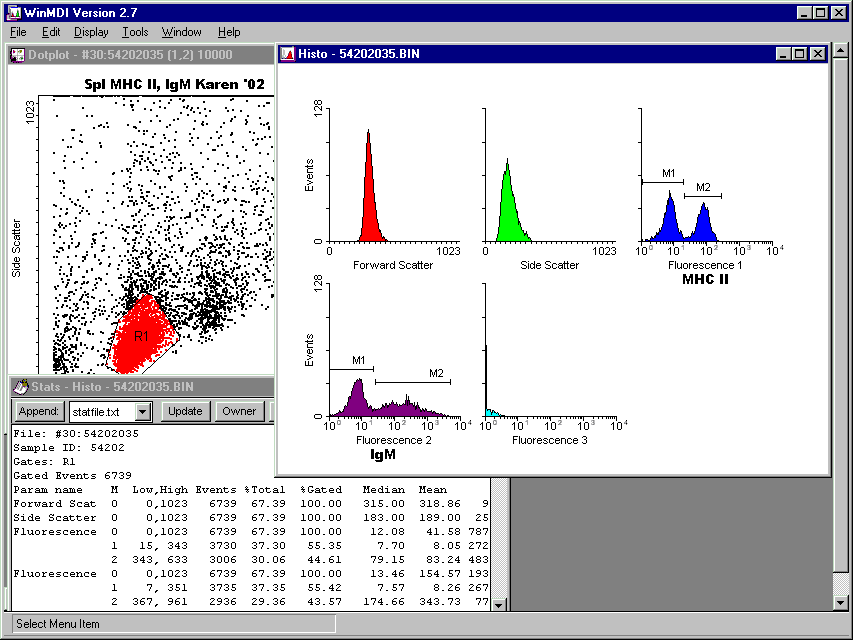The image size is (853, 640).
Task: Click the Dotplot window icon
Action: (x=17, y=54)
